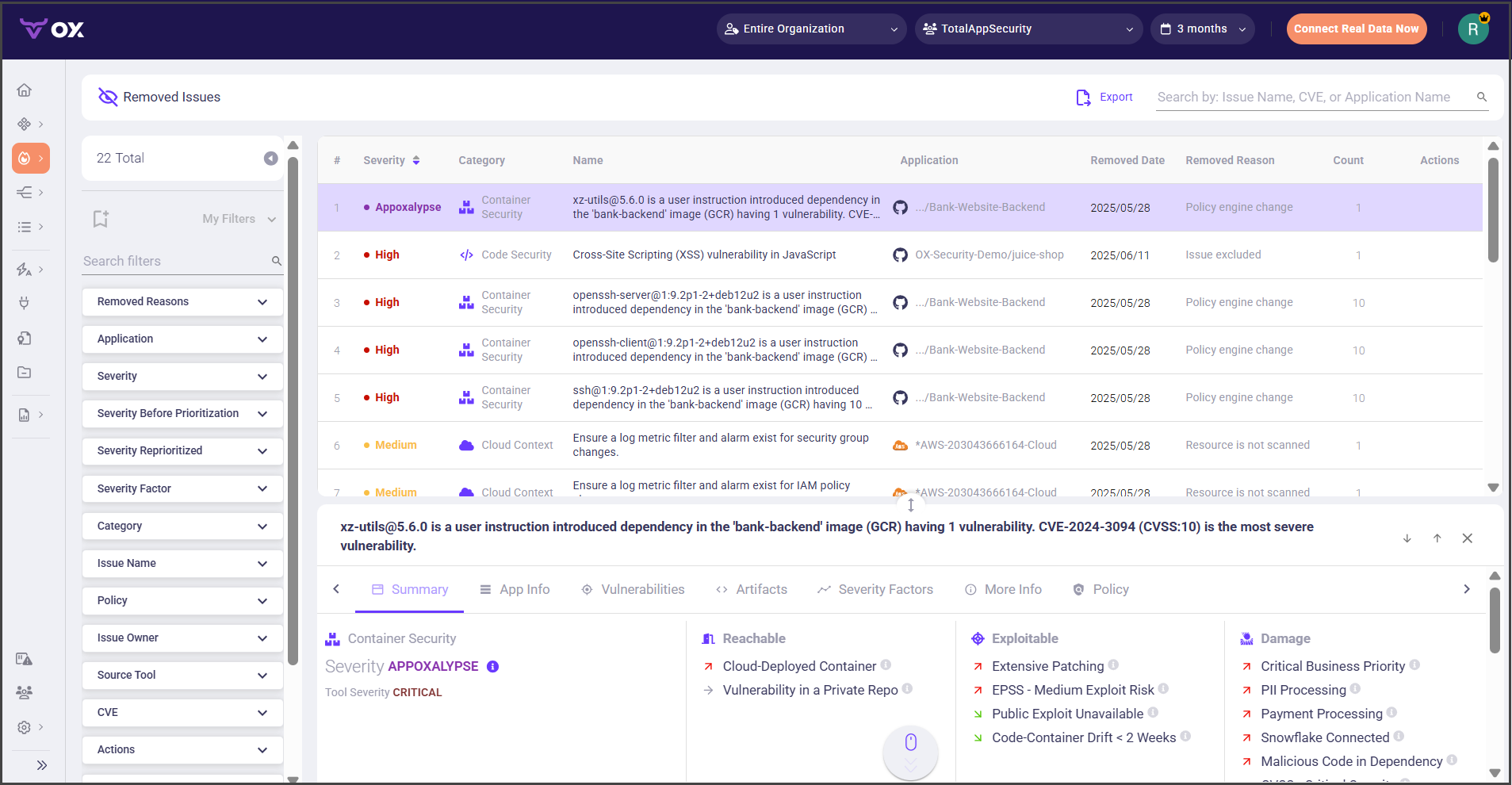This screenshot has height=785, width=1512.
Task: Click the home icon in left sidebar
Action: 25,90
